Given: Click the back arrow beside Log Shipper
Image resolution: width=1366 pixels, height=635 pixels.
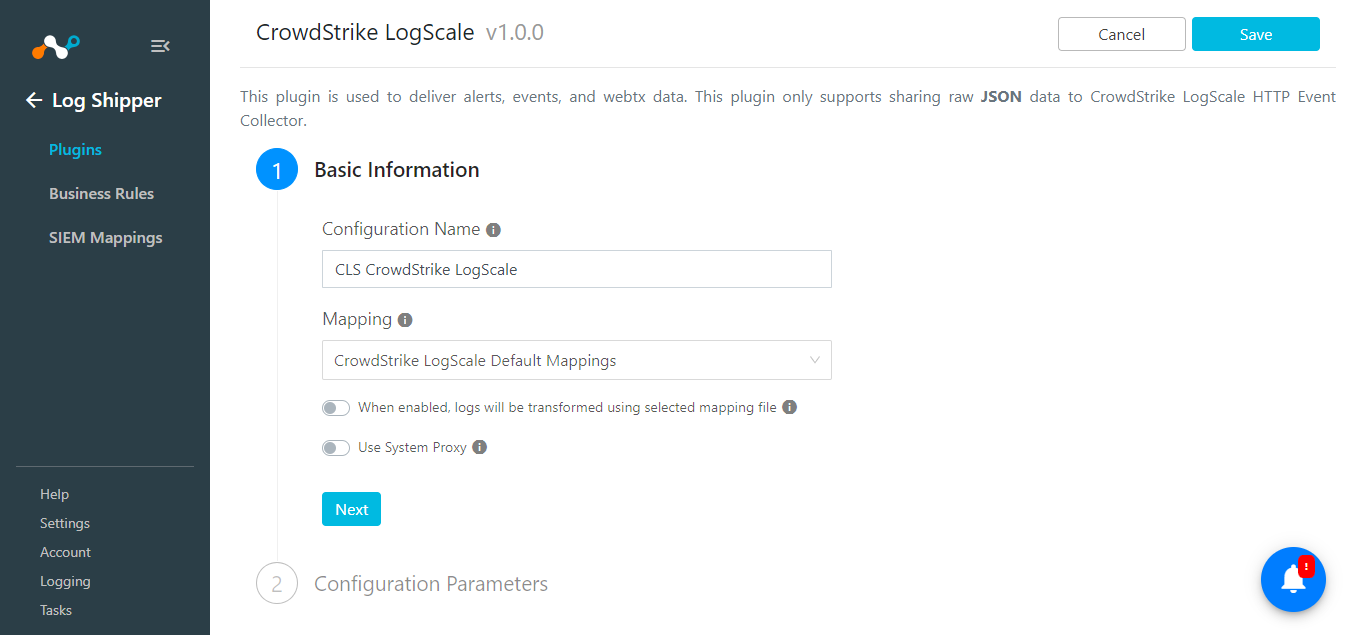Looking at the screenshot, I should tap(34, 100).
